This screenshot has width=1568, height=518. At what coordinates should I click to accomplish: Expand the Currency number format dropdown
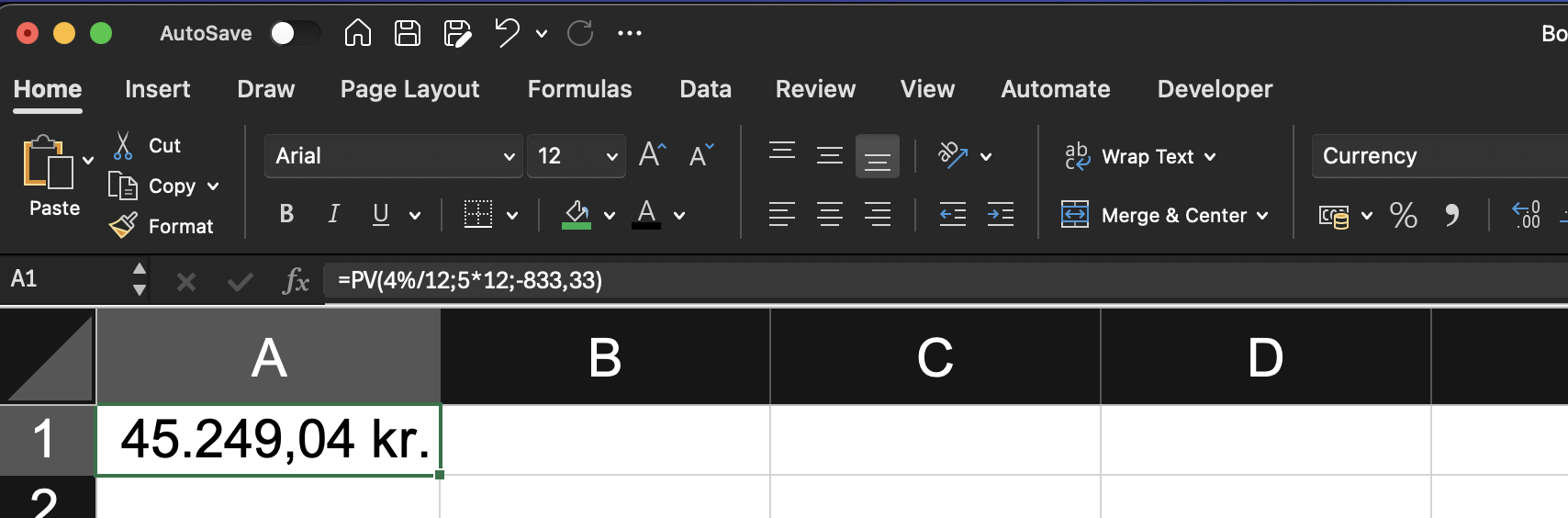tap(1439, 156)
